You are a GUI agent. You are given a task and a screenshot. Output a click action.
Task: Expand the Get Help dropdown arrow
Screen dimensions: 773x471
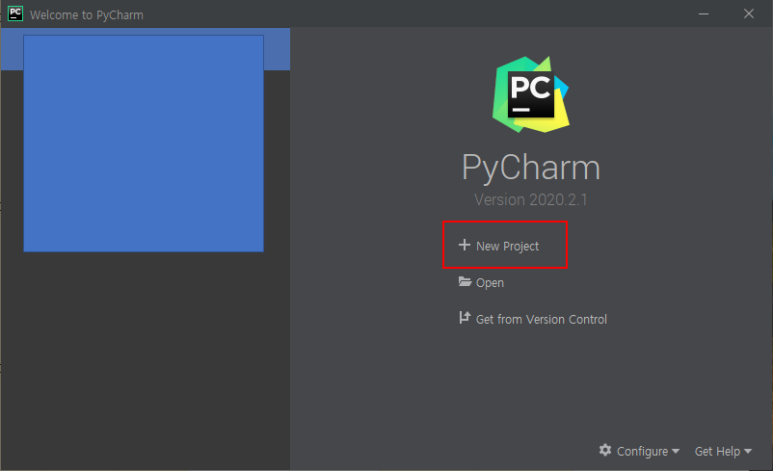click(748, 451)
